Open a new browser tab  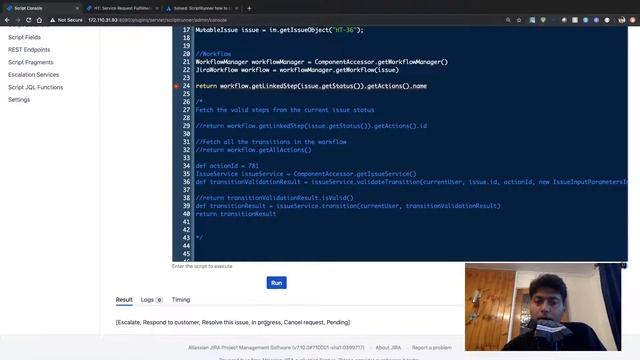point(249,8)
